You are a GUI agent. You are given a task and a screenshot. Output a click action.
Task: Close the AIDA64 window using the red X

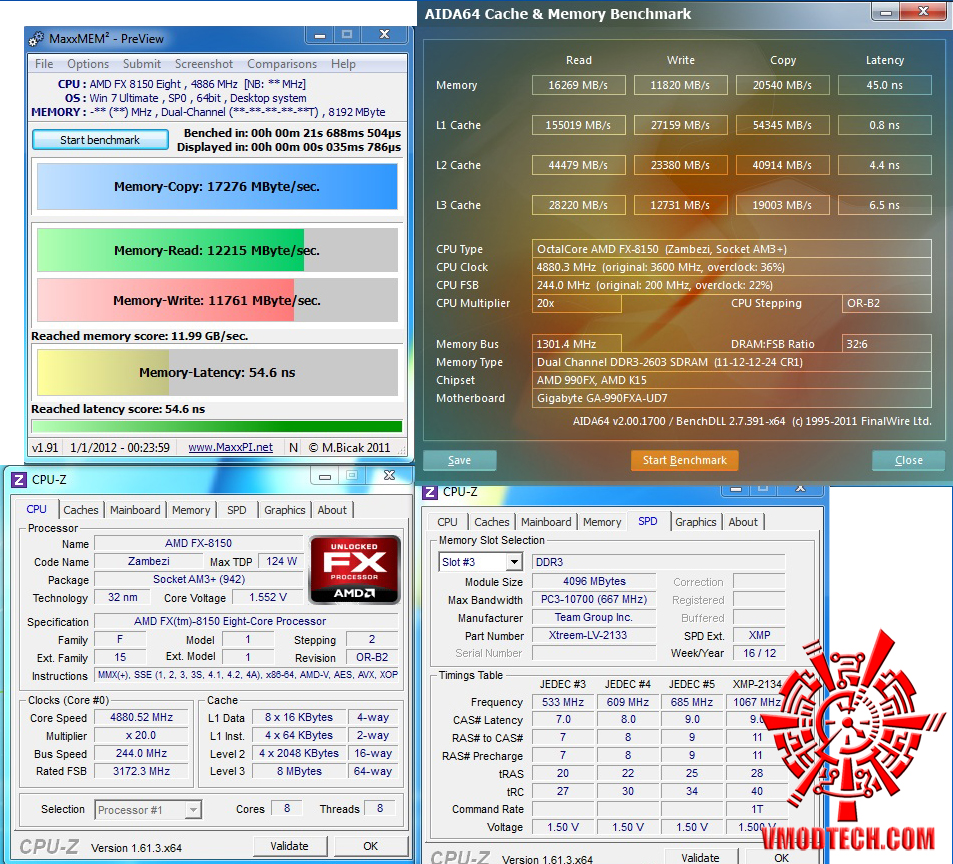923,12
